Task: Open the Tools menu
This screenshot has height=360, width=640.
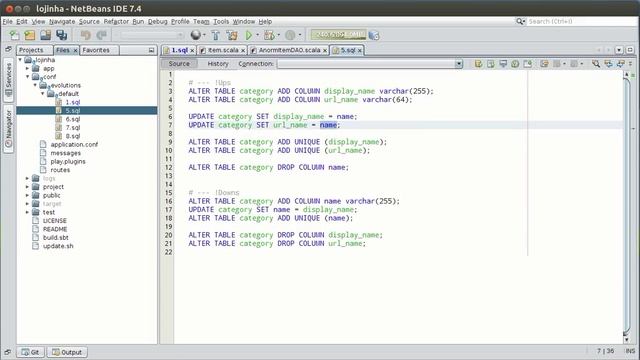Action: pyautogui.click(x=221, y=21)
